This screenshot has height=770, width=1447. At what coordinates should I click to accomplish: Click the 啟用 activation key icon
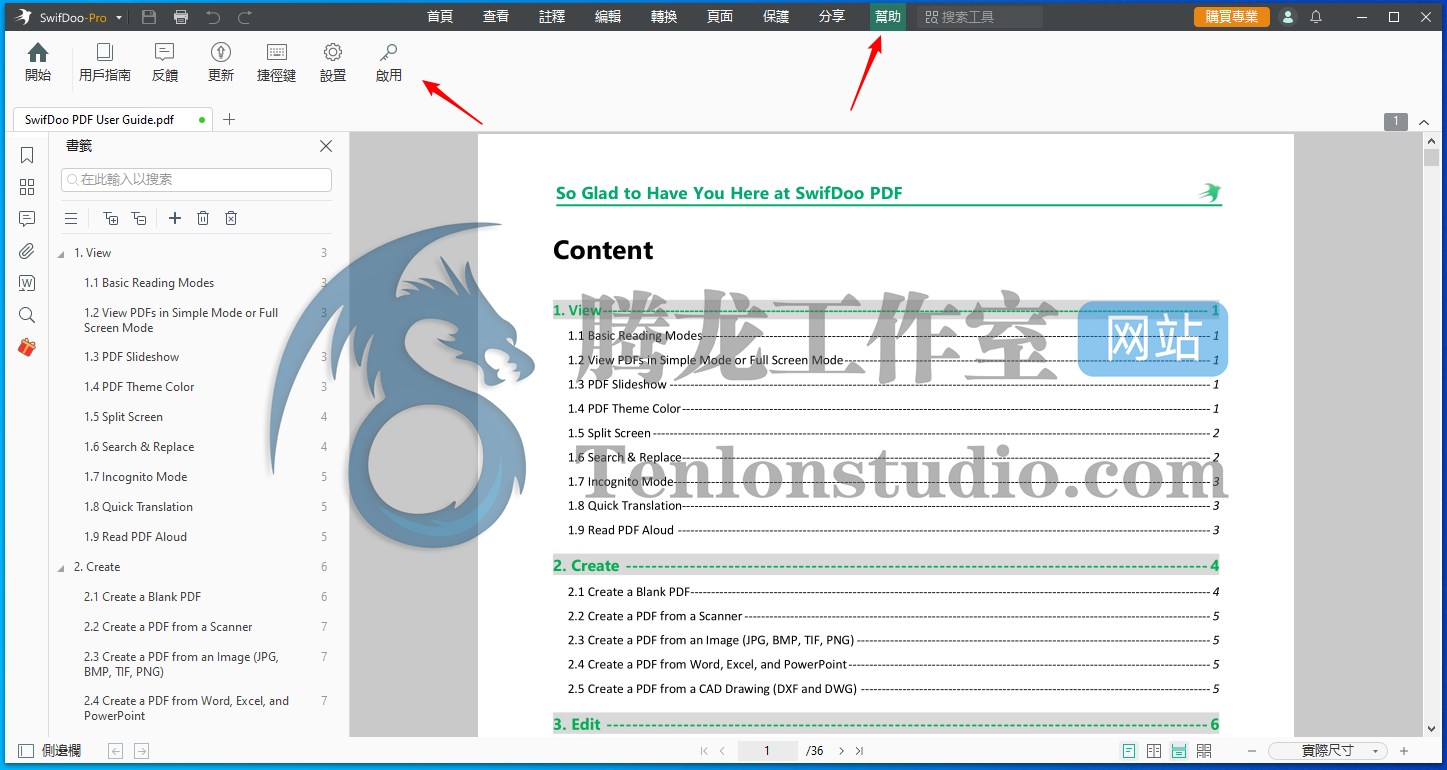389,62
